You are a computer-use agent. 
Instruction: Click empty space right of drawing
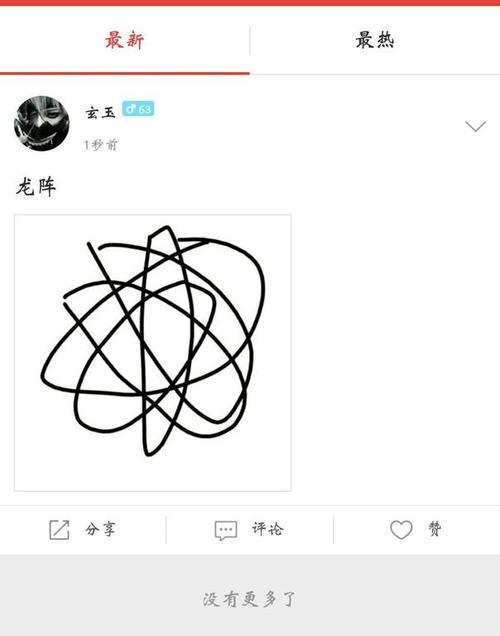pos(395,353)
